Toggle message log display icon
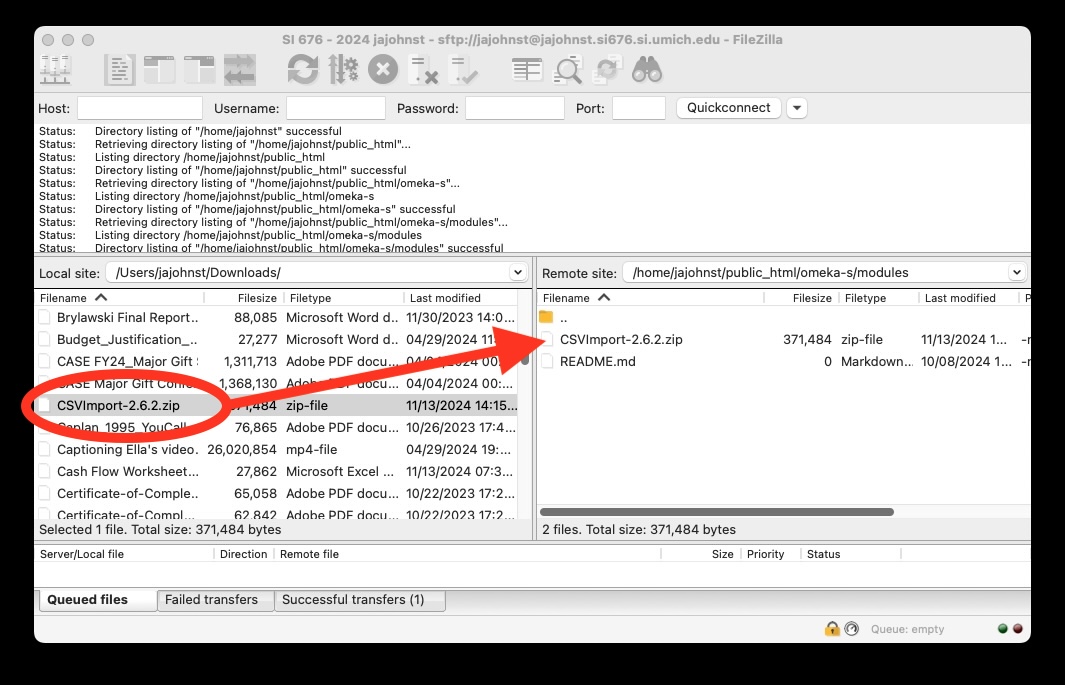Image resolution: width=1065 pixels, height=685 pixels. click(x=120, y=70)
